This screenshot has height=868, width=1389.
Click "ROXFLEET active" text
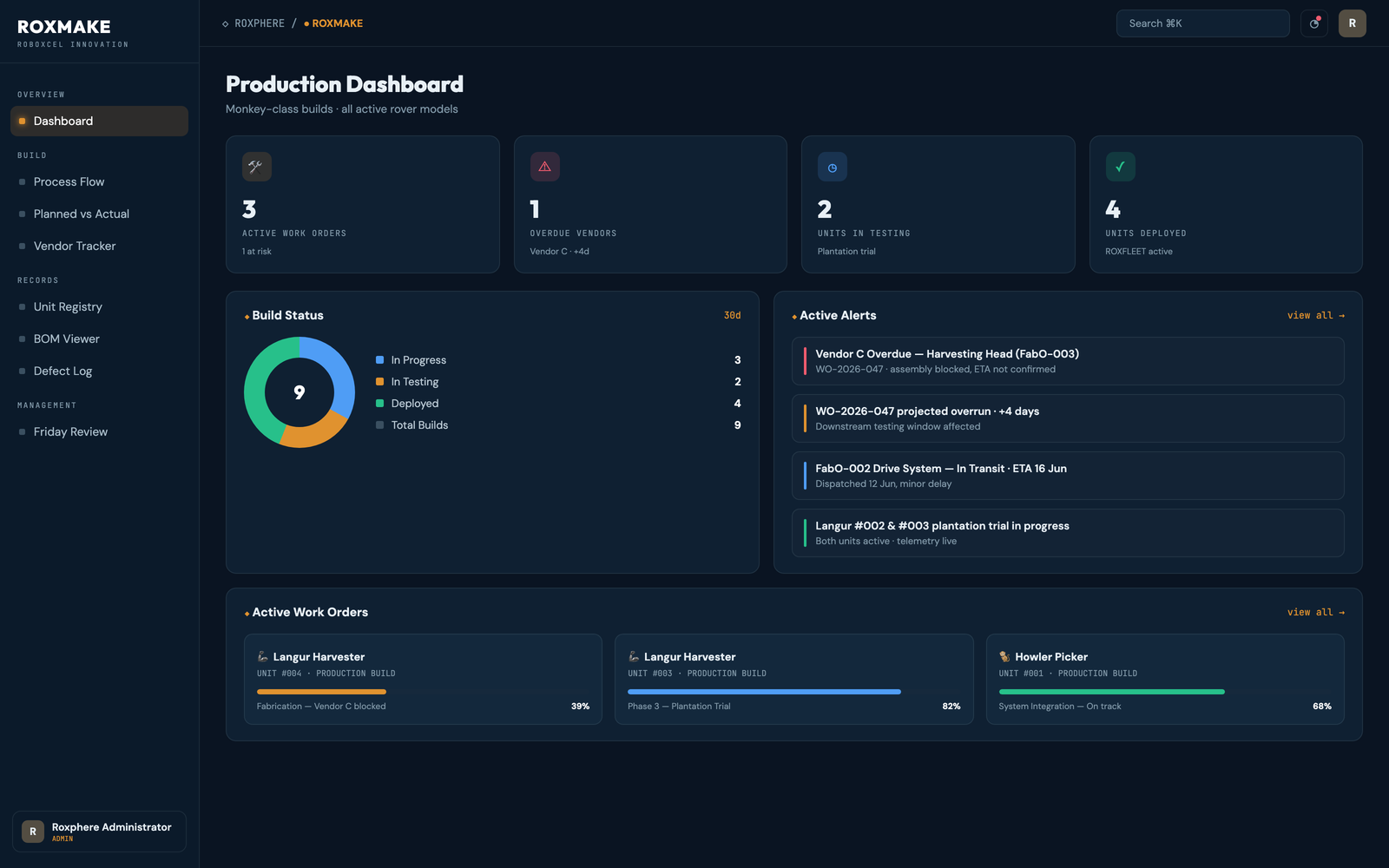point(1139,252)
